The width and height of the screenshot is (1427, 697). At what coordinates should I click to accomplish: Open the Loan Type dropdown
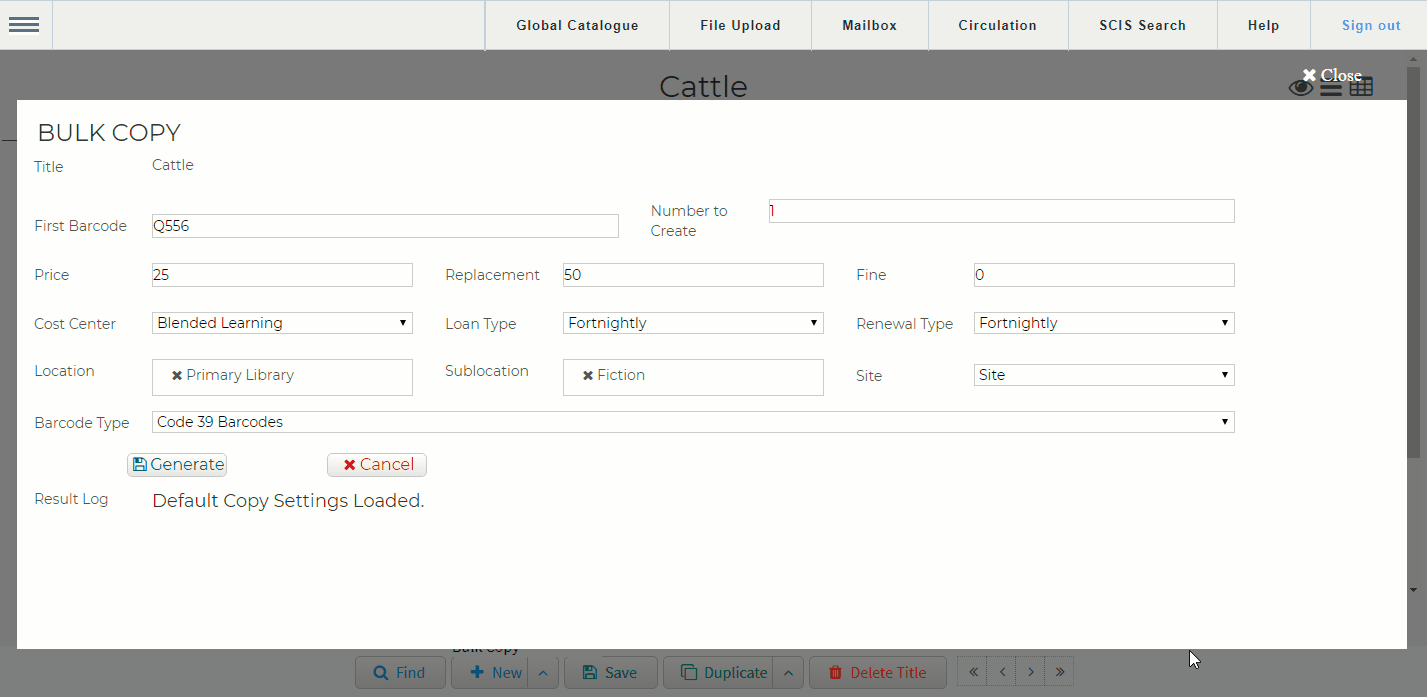(x=693, y=323)
